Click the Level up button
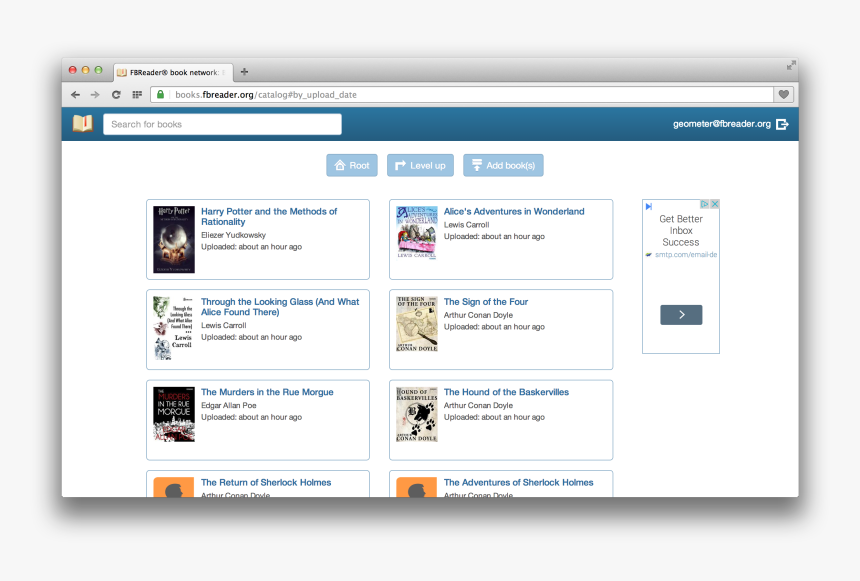Image resolution: width=860 pixels, height=581 pixels. click(x=420, y=165)
